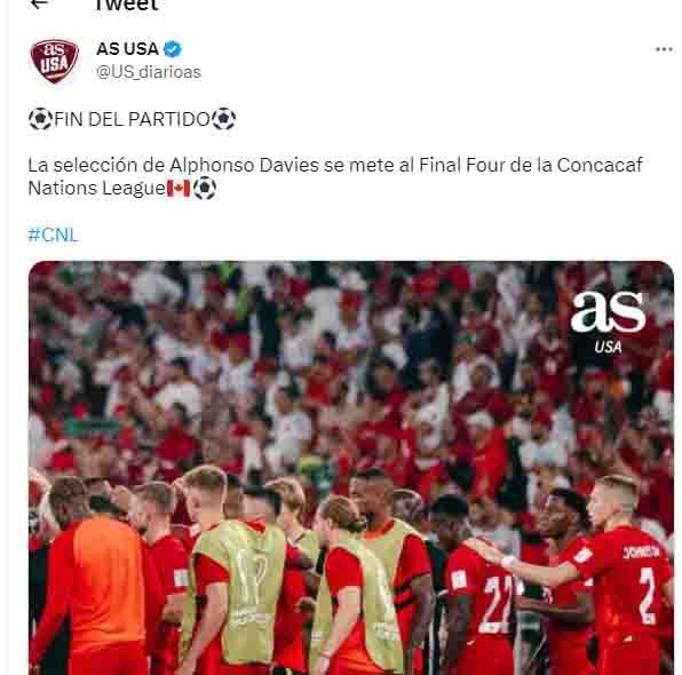
Task: Click the Tweet header title
Action: [127, 5]
